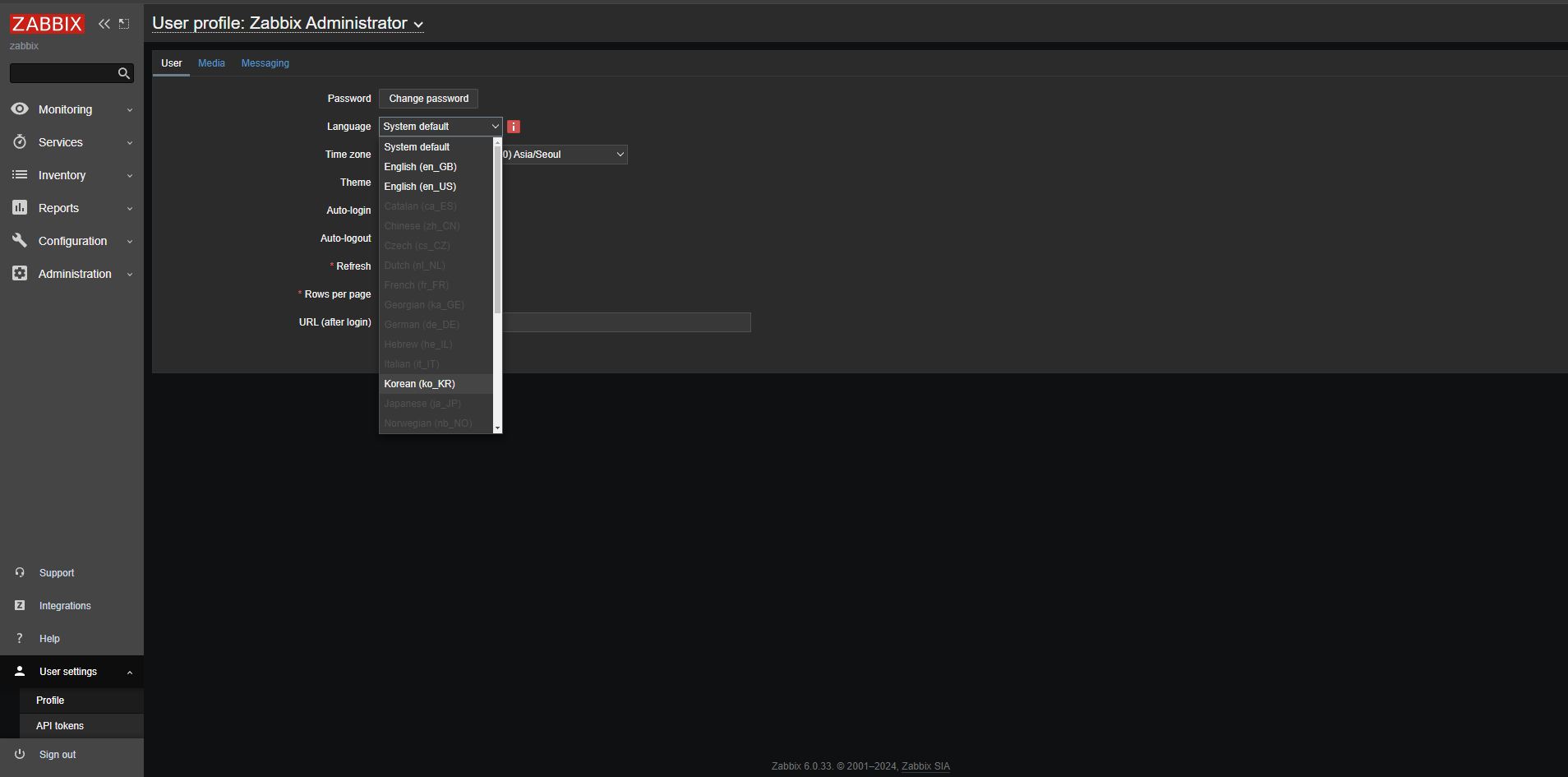Click disabled French (fr_FR) option
This screenshot has width=1568, height=777.
[436, 285]
